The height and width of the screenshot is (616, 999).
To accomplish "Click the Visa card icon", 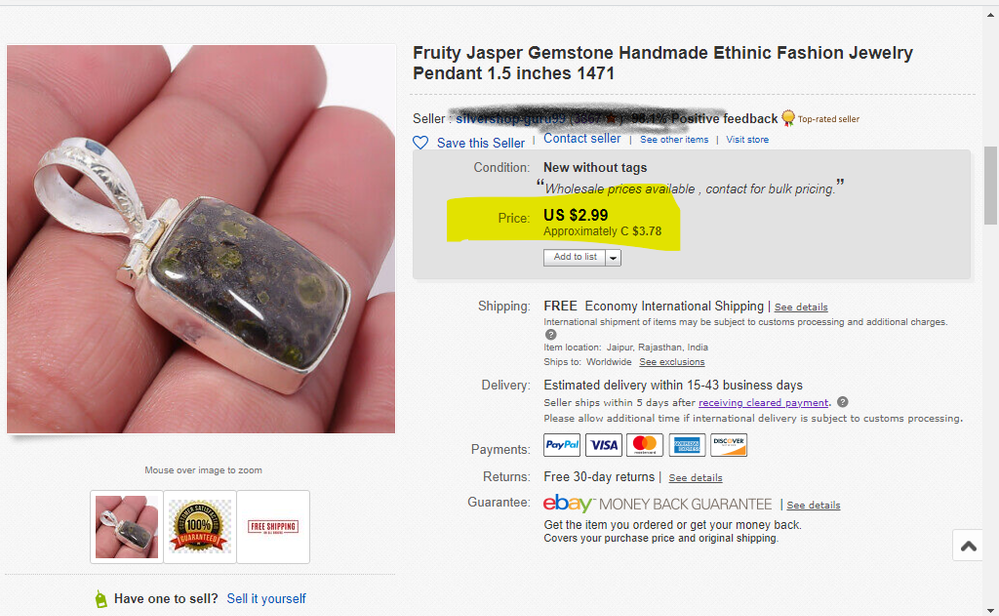I will (604, 445).
